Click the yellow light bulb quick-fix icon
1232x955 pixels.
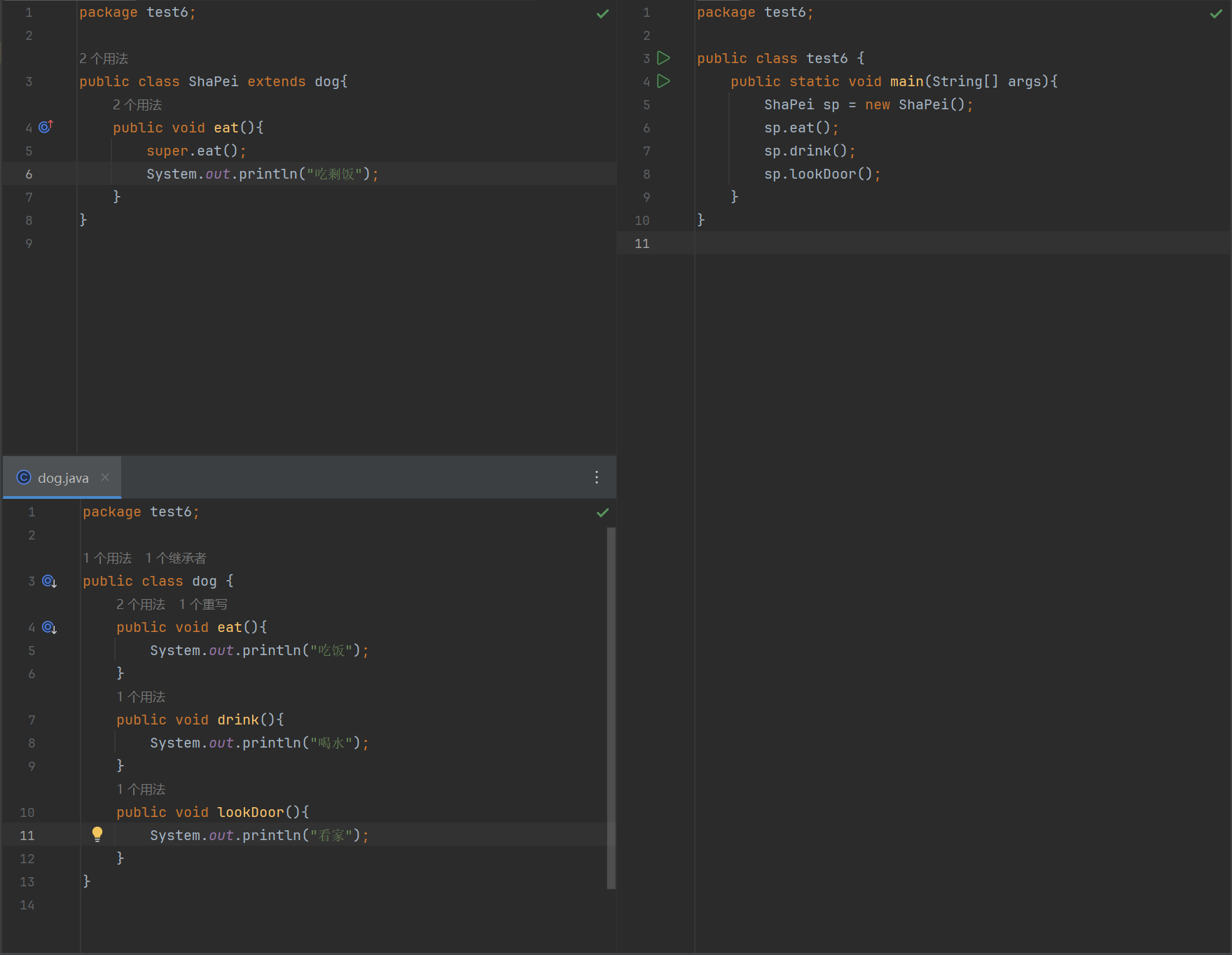click(x=97, y=834)
